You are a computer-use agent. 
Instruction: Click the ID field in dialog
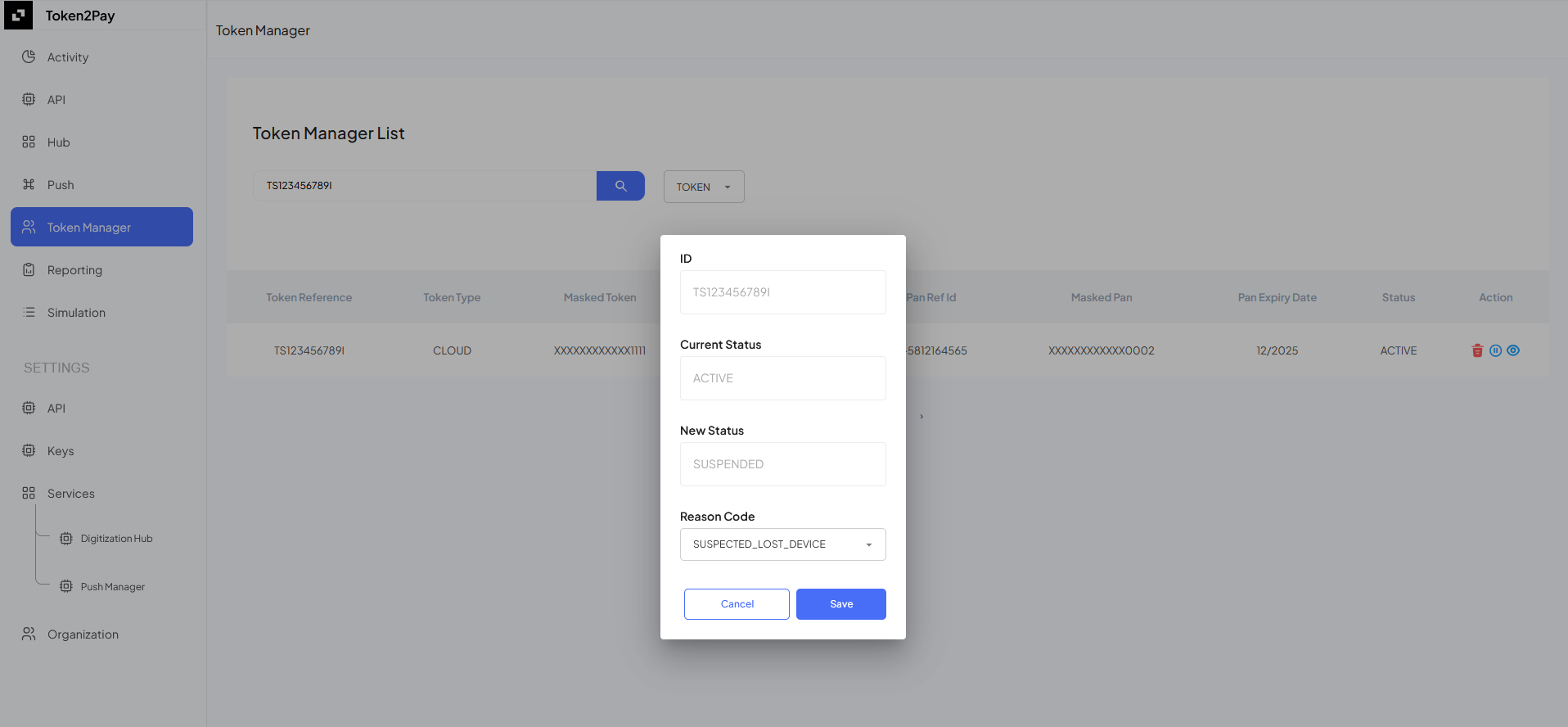coord(782,292)
